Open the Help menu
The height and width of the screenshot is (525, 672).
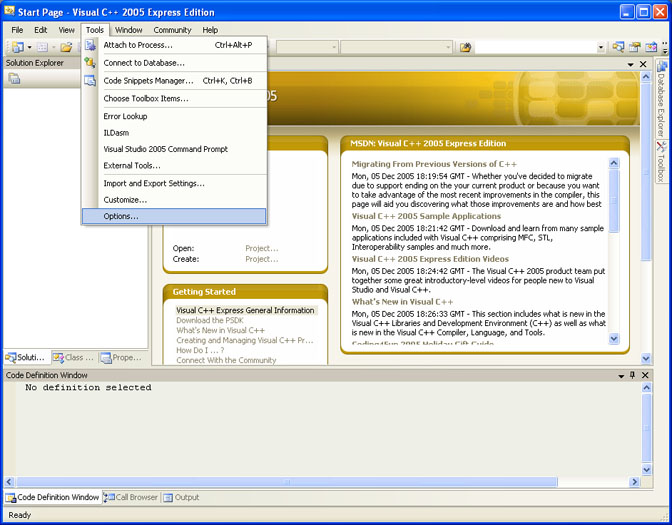tap(210, 30)
